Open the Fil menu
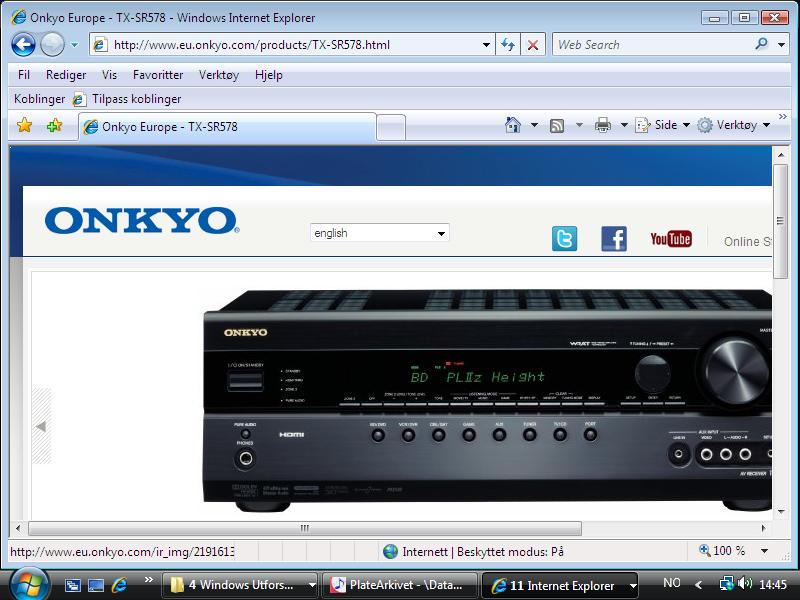This screenshot has width=800, height=600. [23, 75]
